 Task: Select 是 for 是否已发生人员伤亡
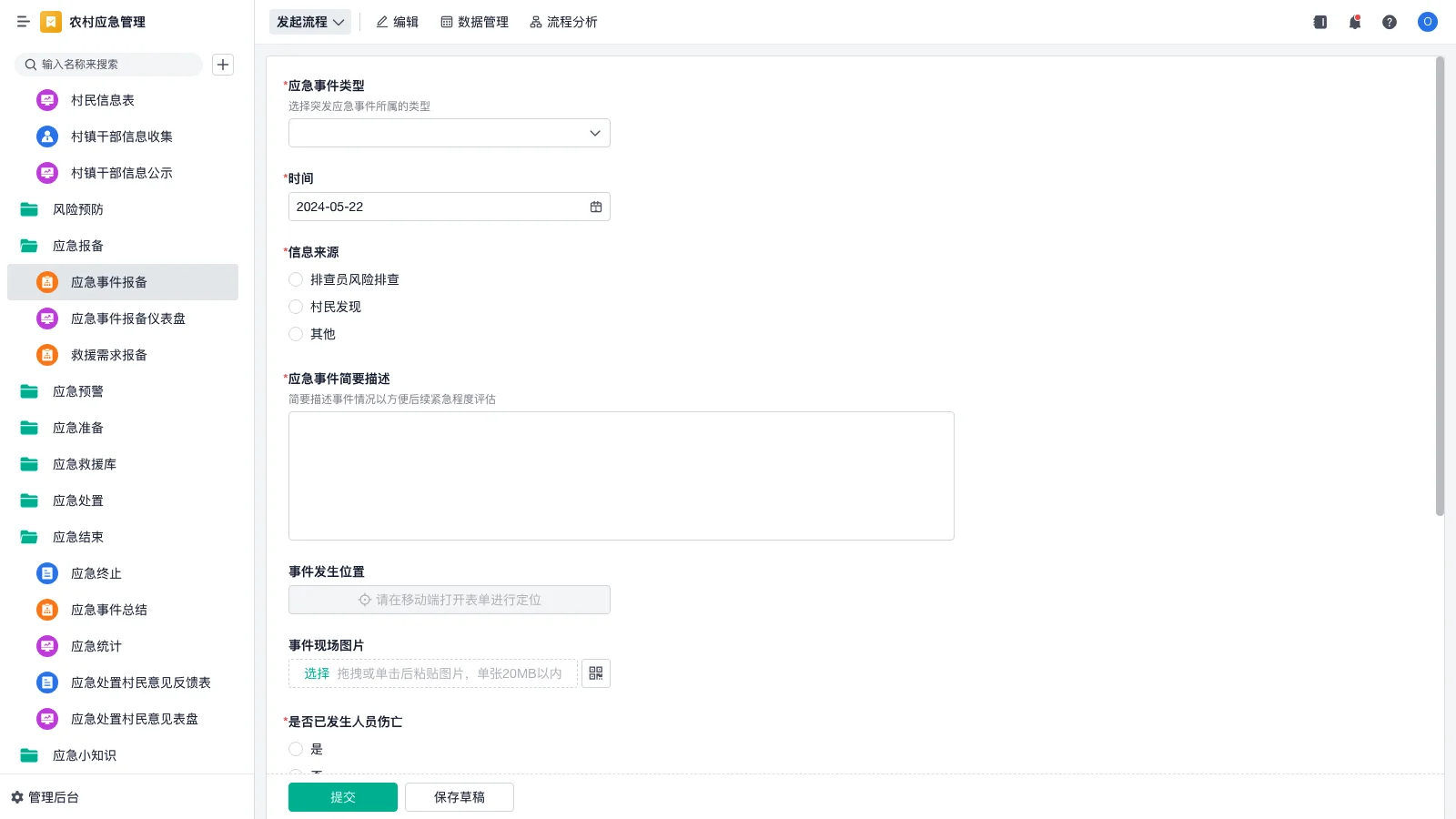click(x=296, y=749)
